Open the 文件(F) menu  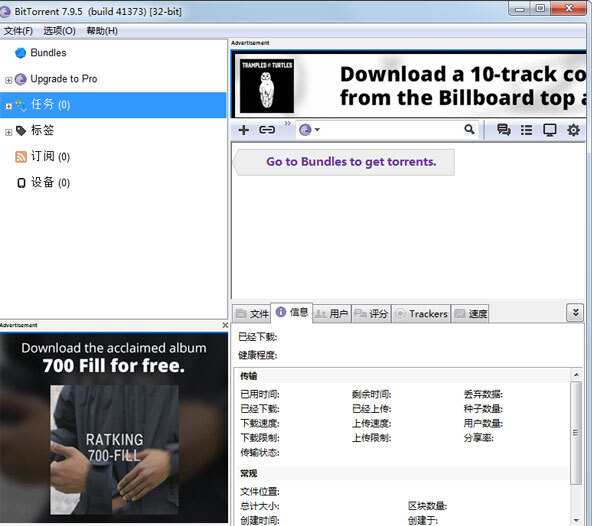(18, 31)
